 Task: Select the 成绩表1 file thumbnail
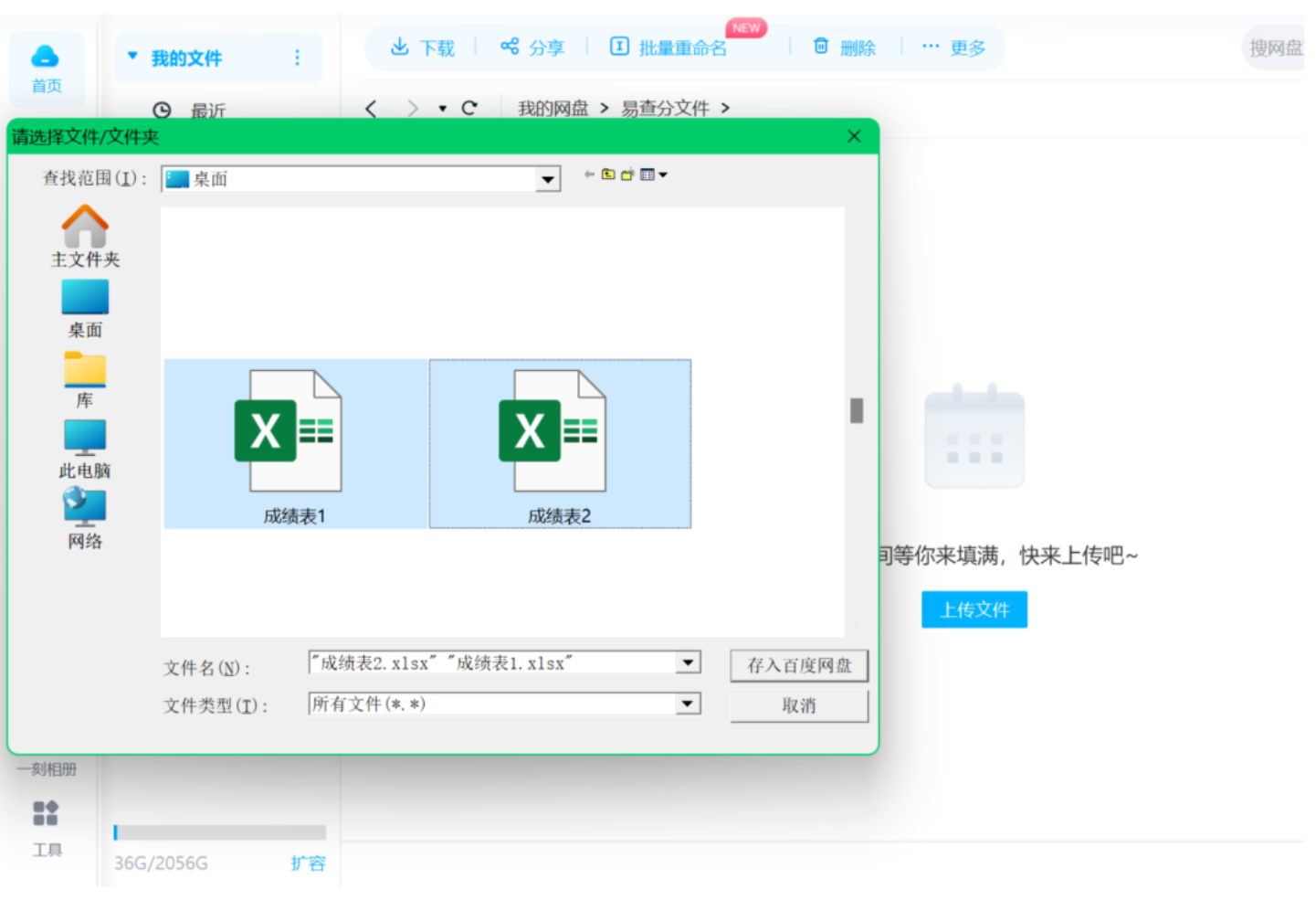point(294,443)
